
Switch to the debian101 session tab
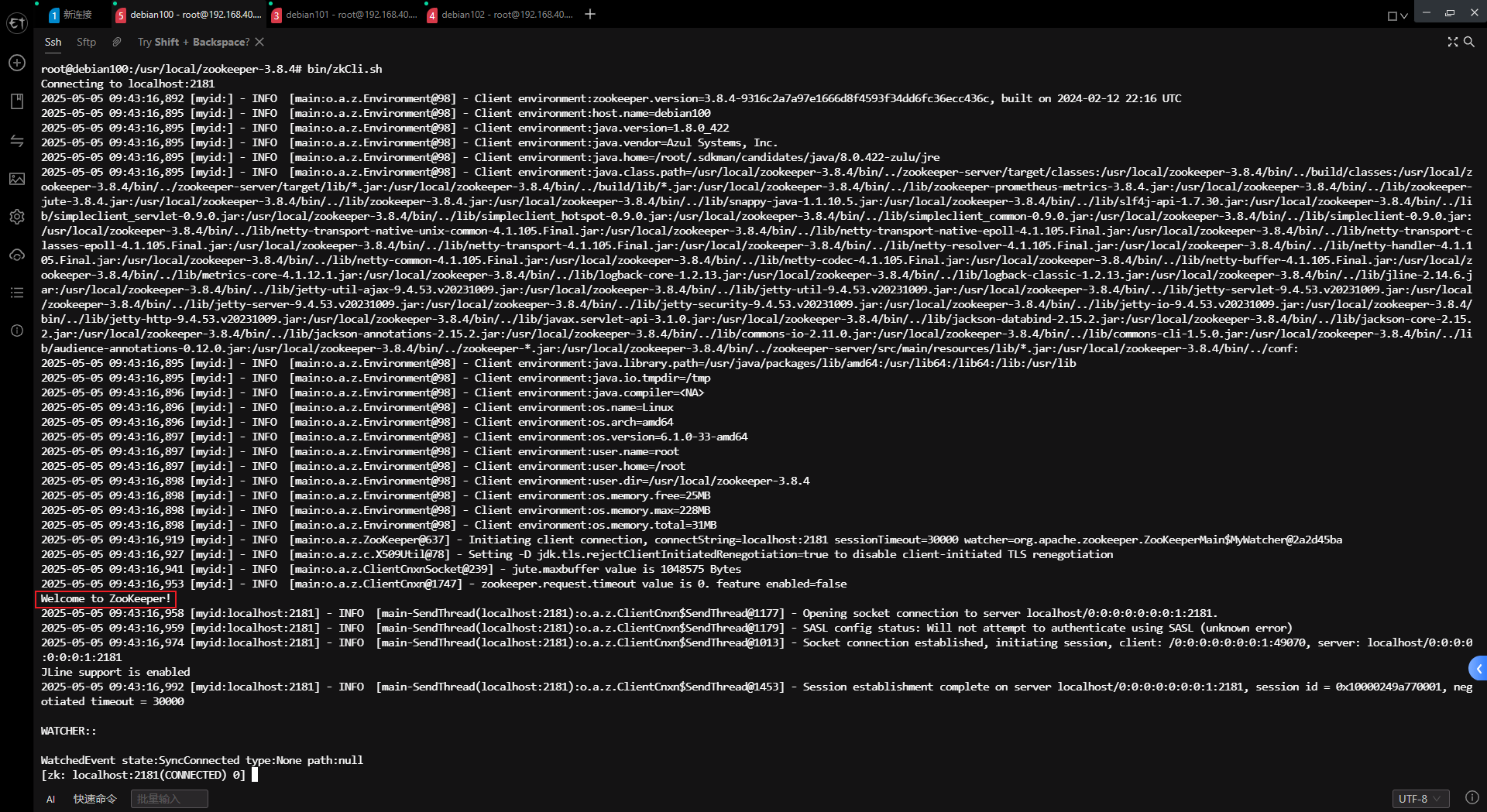pyautogui.click(x=344, y=14)
